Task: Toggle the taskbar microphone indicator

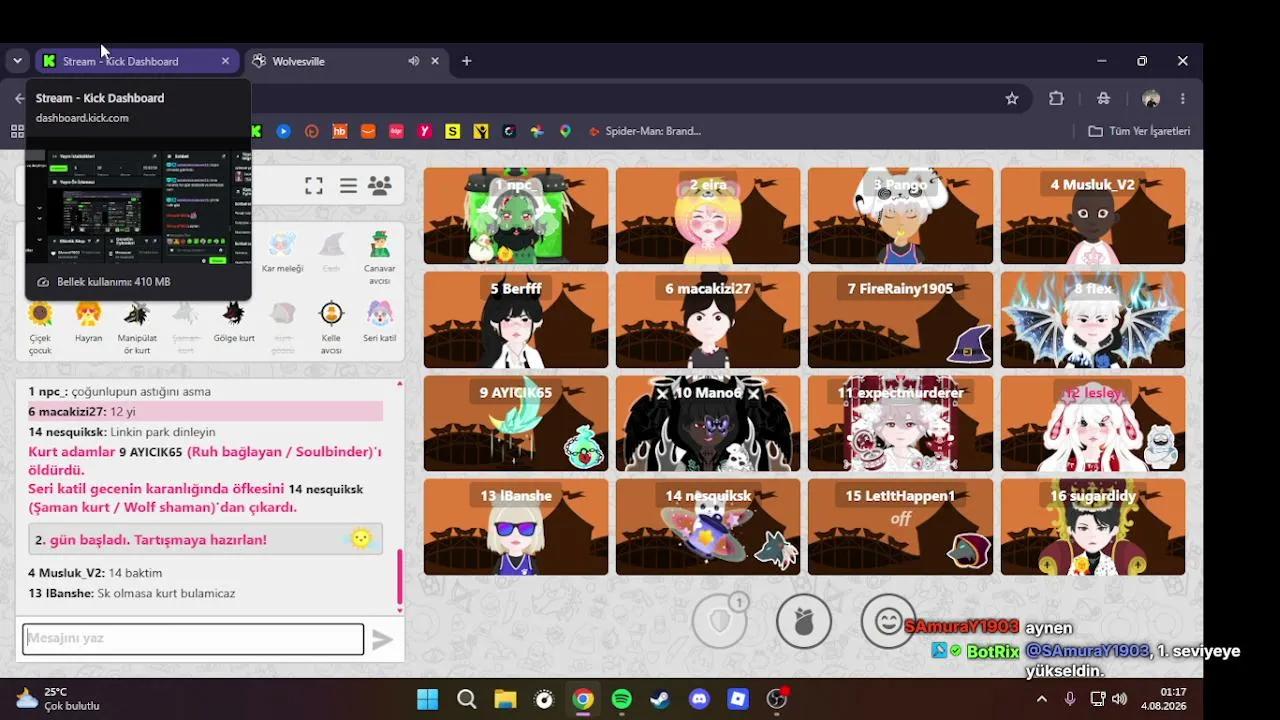Action: pyautogui.click(x=1070, y=699)
